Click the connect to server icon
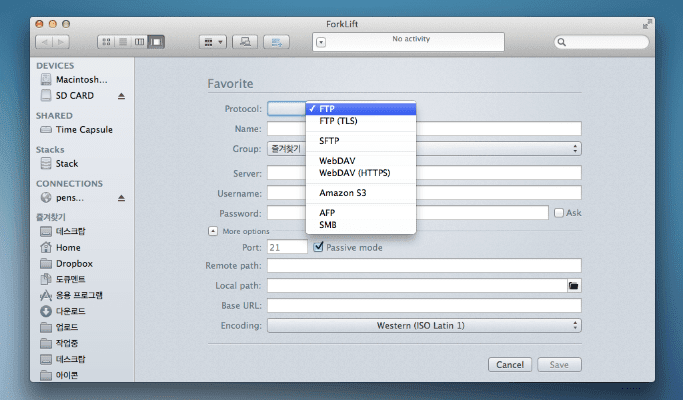The image size is (683, 400). coord(245,42)
